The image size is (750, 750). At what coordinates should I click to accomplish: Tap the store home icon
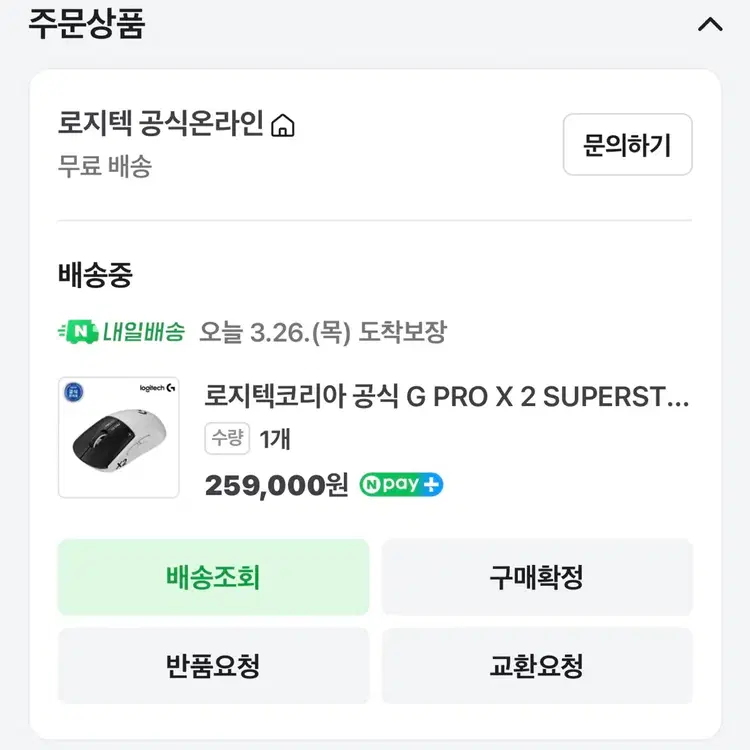[284, 126]
